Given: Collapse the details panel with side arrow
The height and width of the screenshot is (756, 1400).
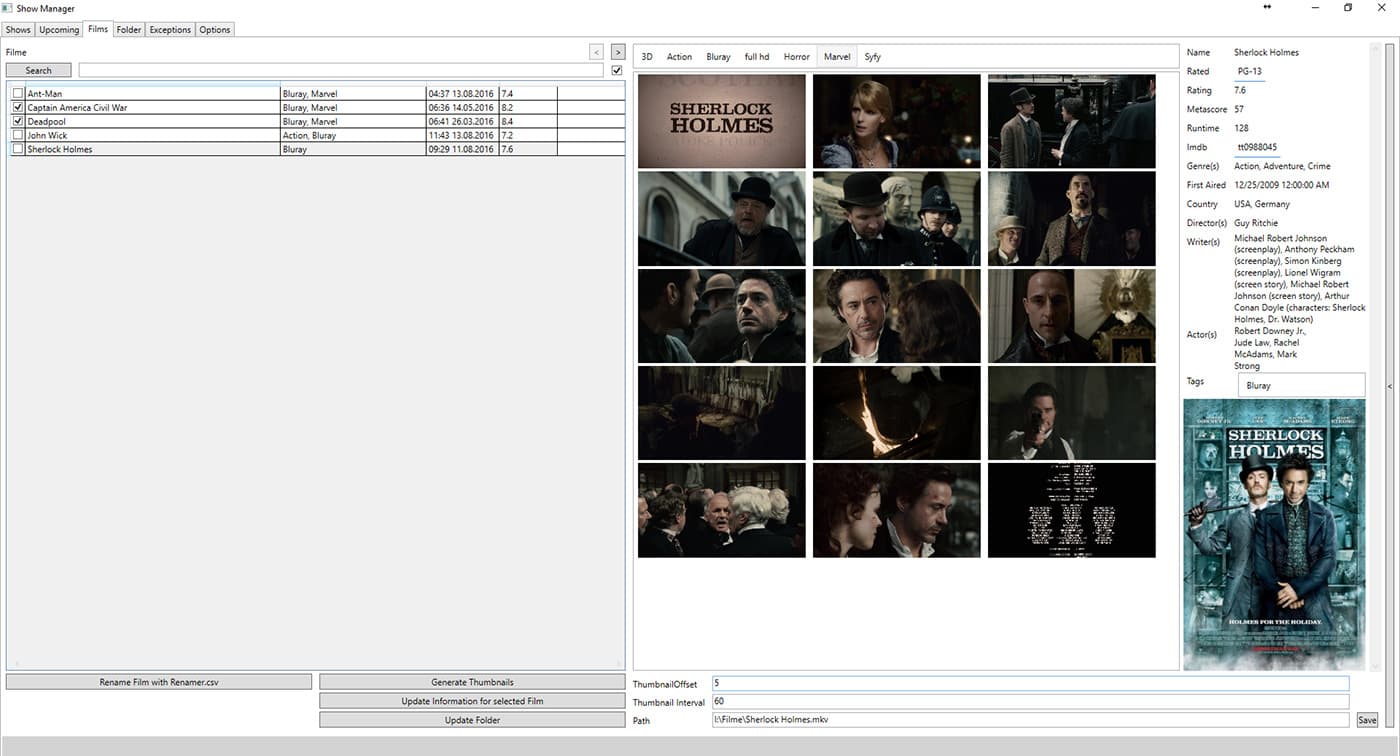Looking at the screenshot, I should pos(1389,385).
